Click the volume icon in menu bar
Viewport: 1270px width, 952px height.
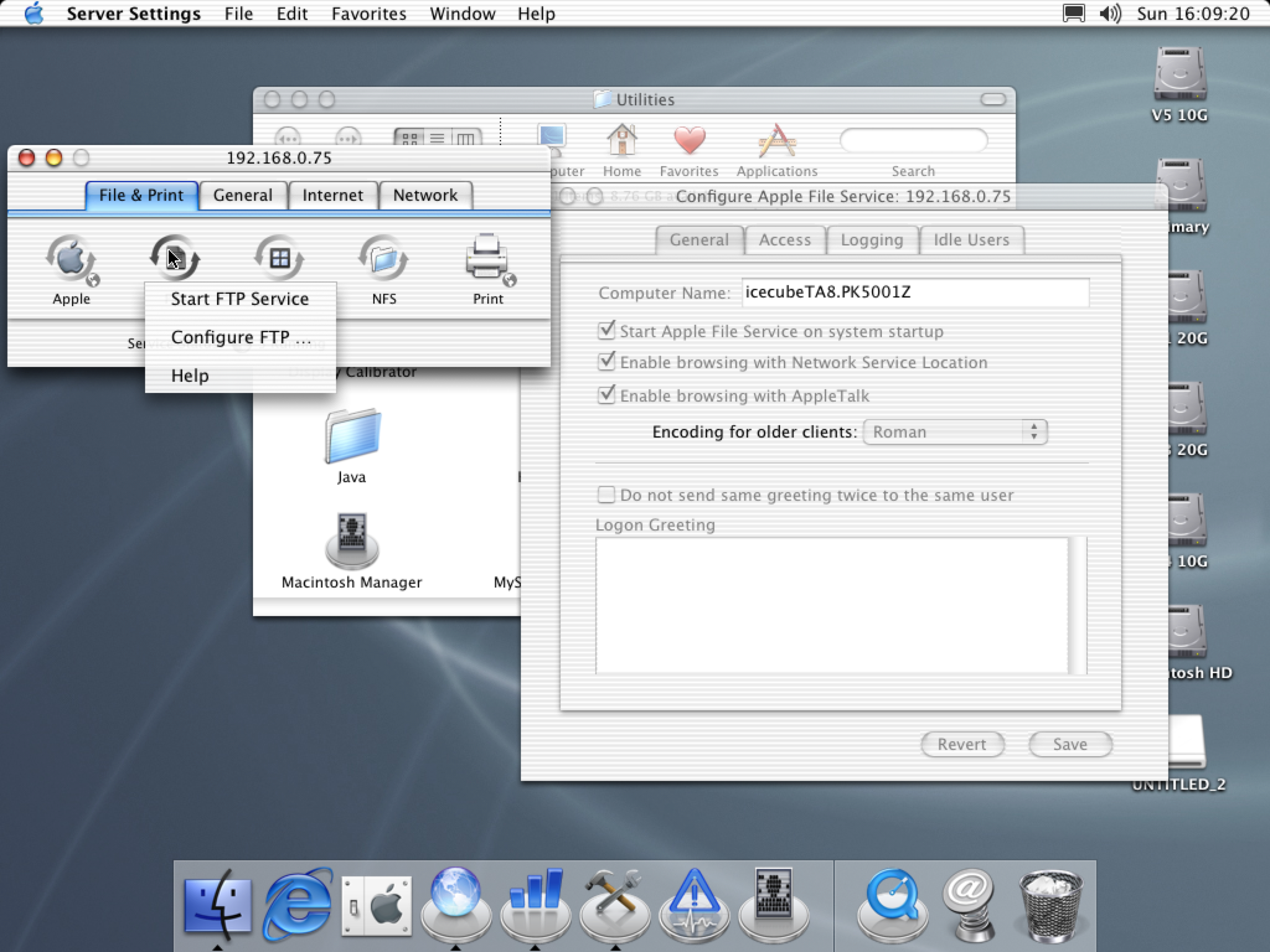1110,14
